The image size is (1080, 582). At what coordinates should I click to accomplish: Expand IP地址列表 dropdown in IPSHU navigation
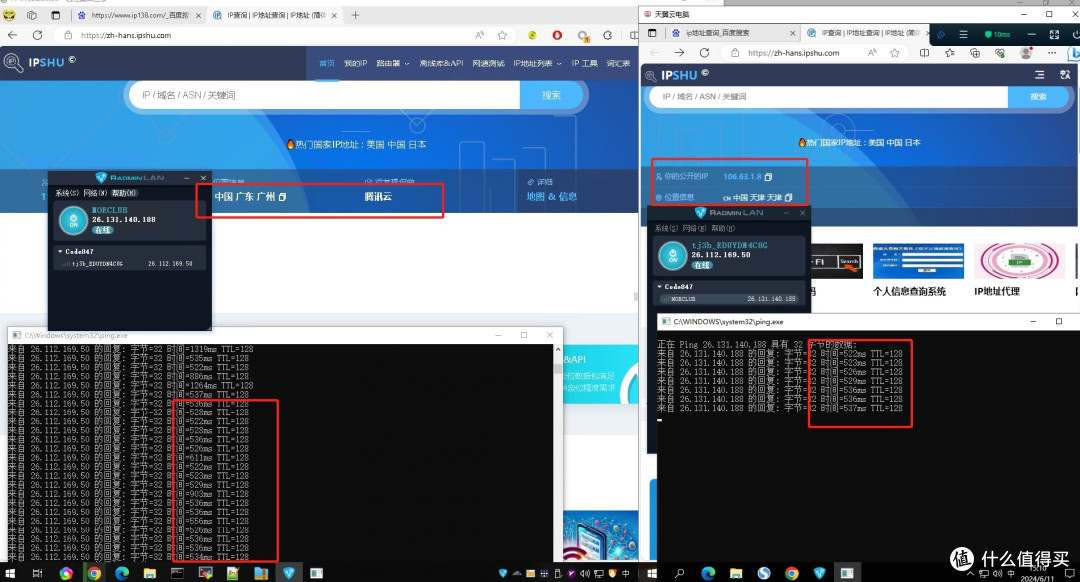[537, 63]
